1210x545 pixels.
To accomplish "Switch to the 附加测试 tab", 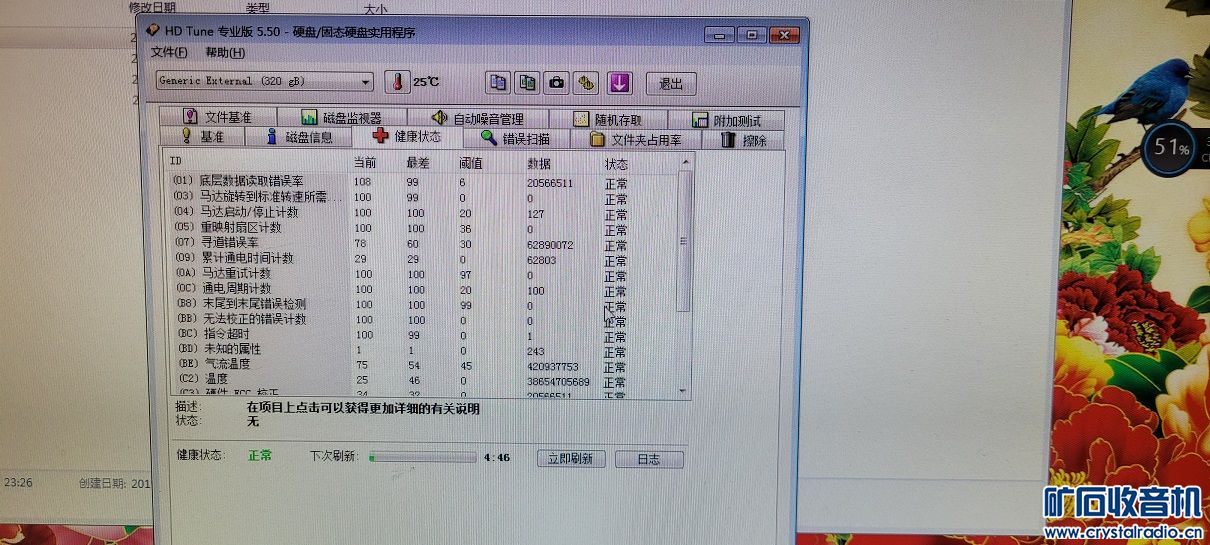I will point(727,119).
